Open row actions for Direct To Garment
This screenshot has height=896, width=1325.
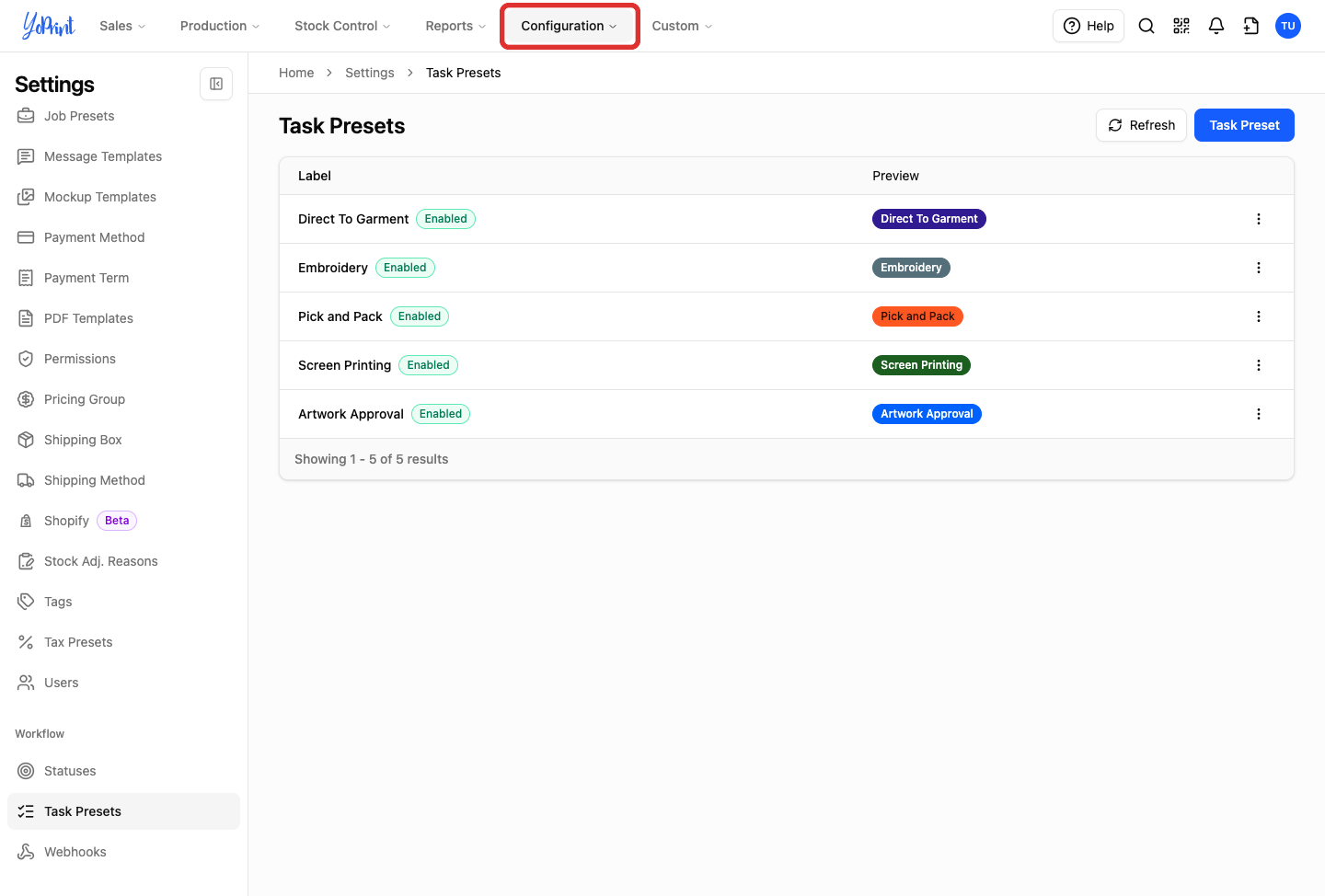[1259, 219]
